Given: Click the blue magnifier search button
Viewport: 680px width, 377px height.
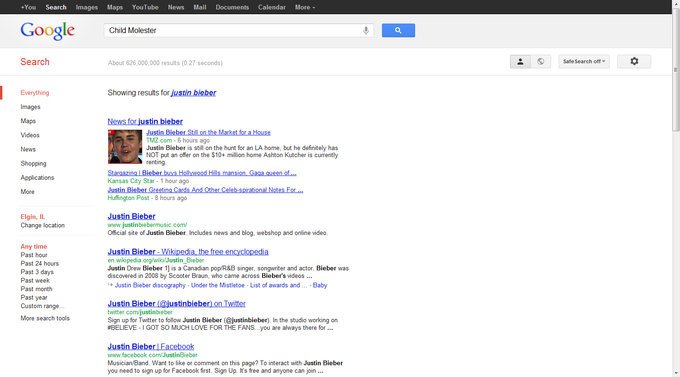Looking at the screenshot, I should (398, 30).
